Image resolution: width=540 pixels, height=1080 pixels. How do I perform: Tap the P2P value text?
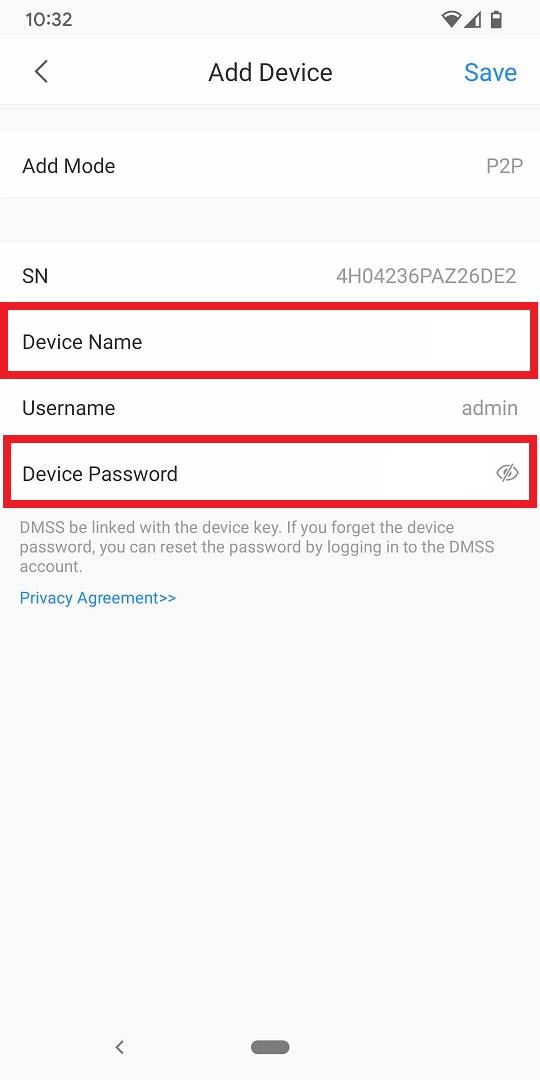point(504,166)
